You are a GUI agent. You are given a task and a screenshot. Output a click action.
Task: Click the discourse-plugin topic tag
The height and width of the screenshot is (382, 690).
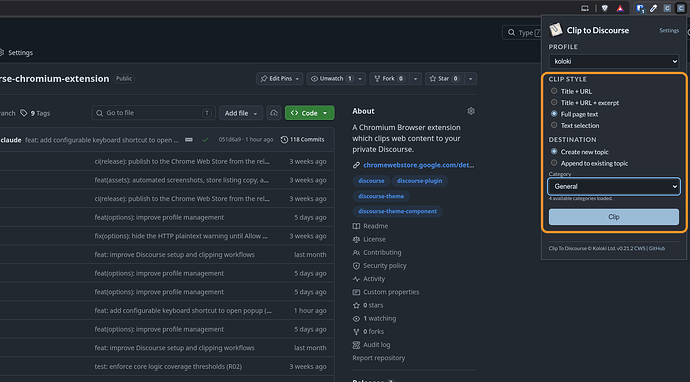(x=419, y=181)
